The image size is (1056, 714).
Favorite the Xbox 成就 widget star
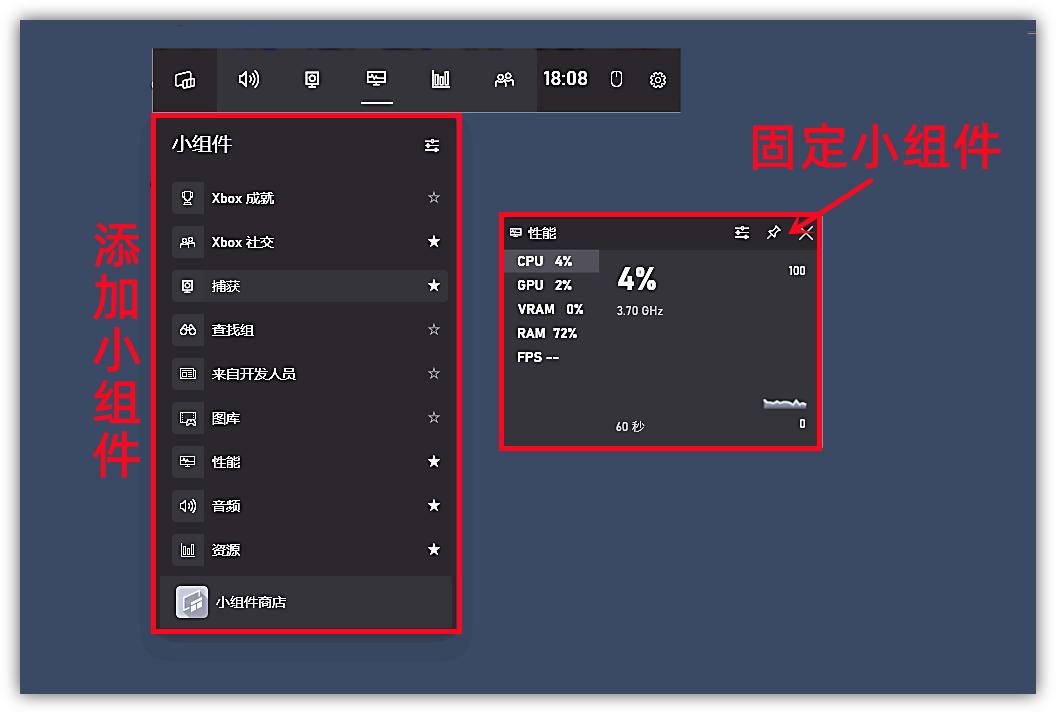tap(434, 198)
